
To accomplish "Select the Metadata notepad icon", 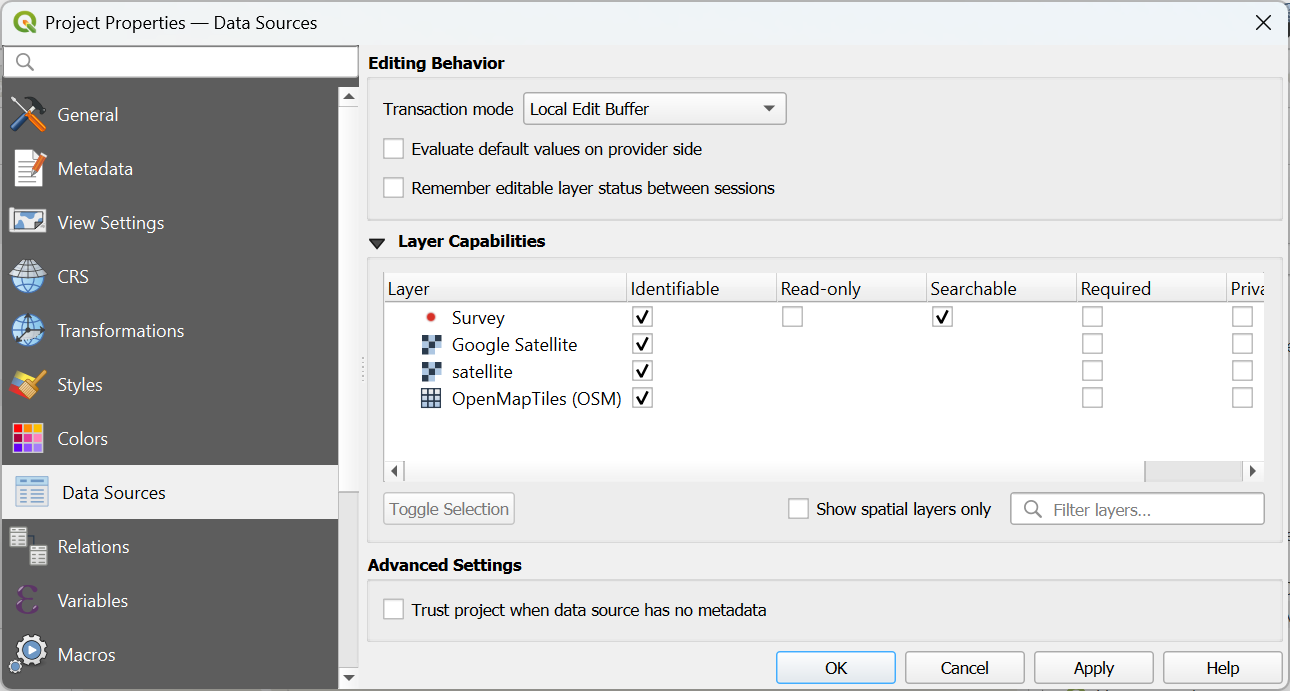I will [28, 169].
